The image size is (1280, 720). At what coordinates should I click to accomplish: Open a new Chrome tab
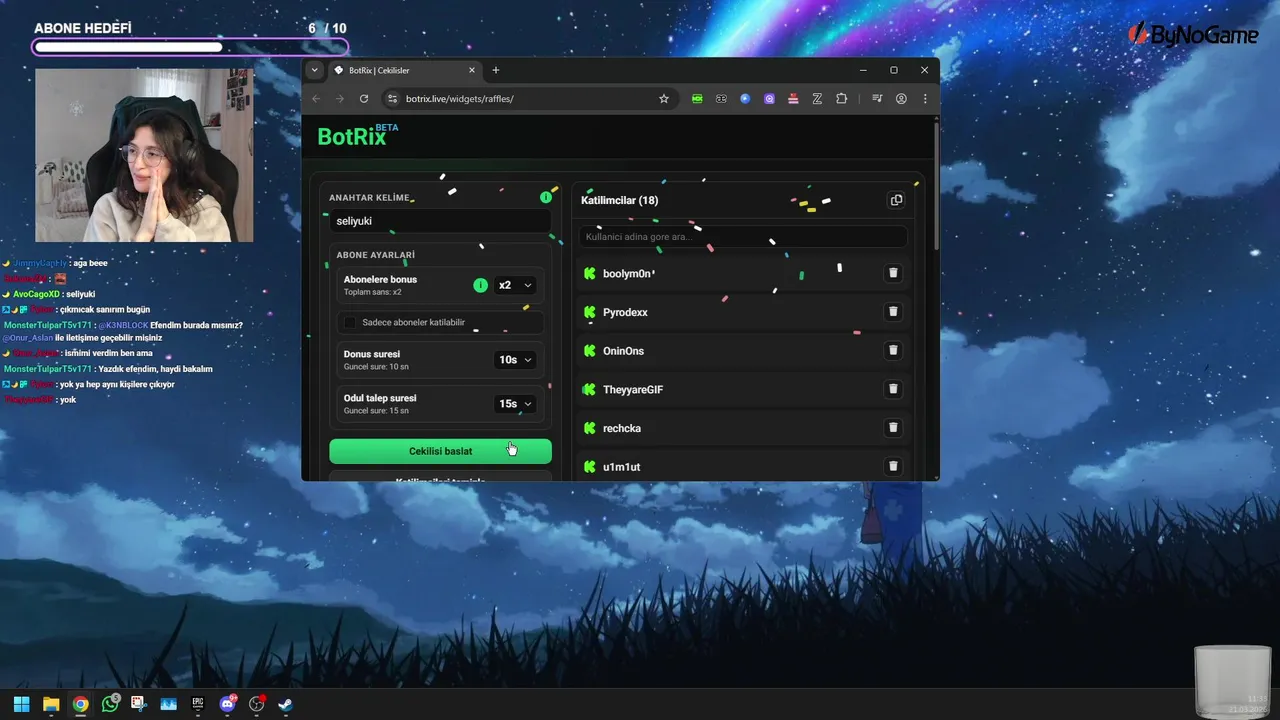coord(495,70)
